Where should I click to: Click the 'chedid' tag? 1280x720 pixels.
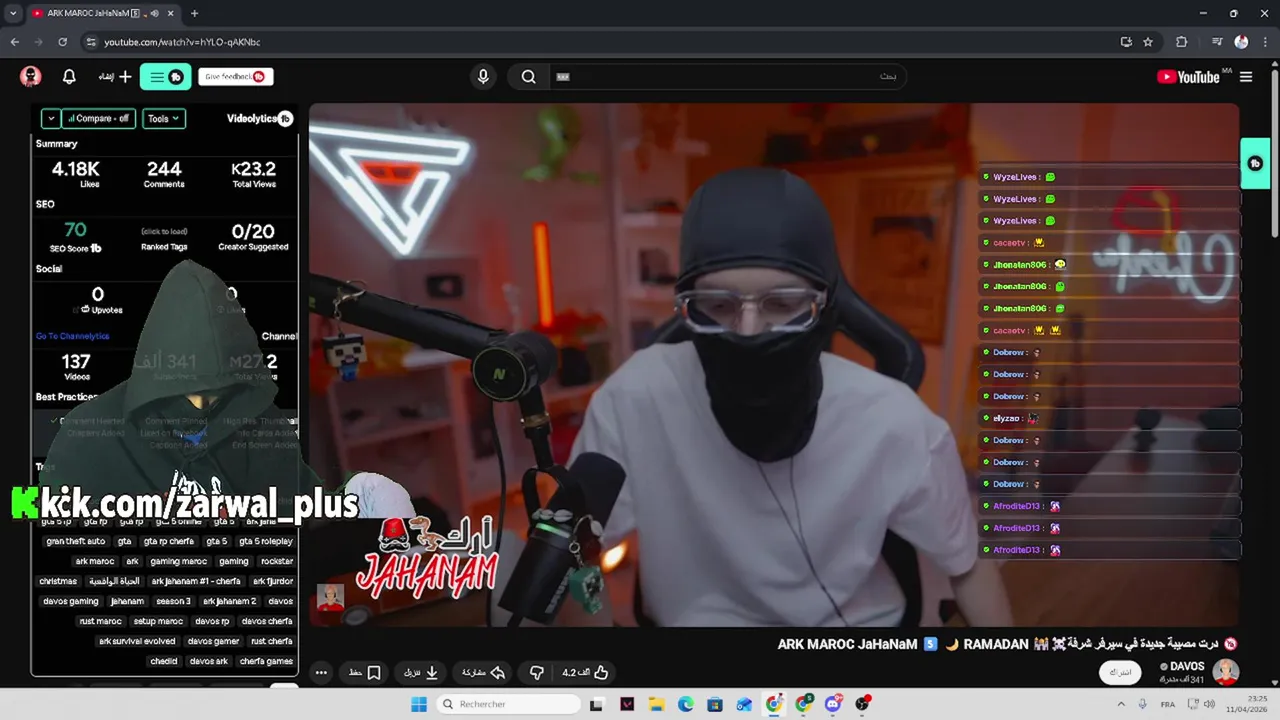tap(164, 661)
